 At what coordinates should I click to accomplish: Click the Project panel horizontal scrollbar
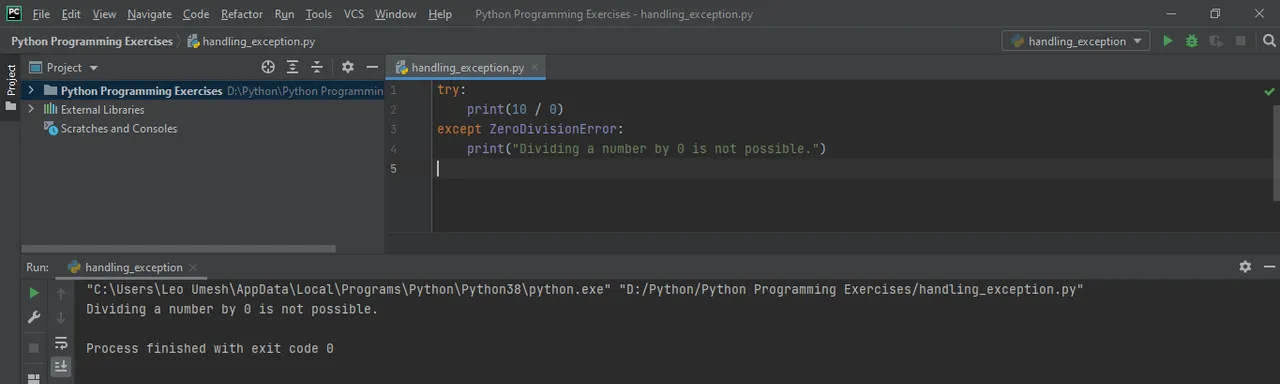pos(179,249)
